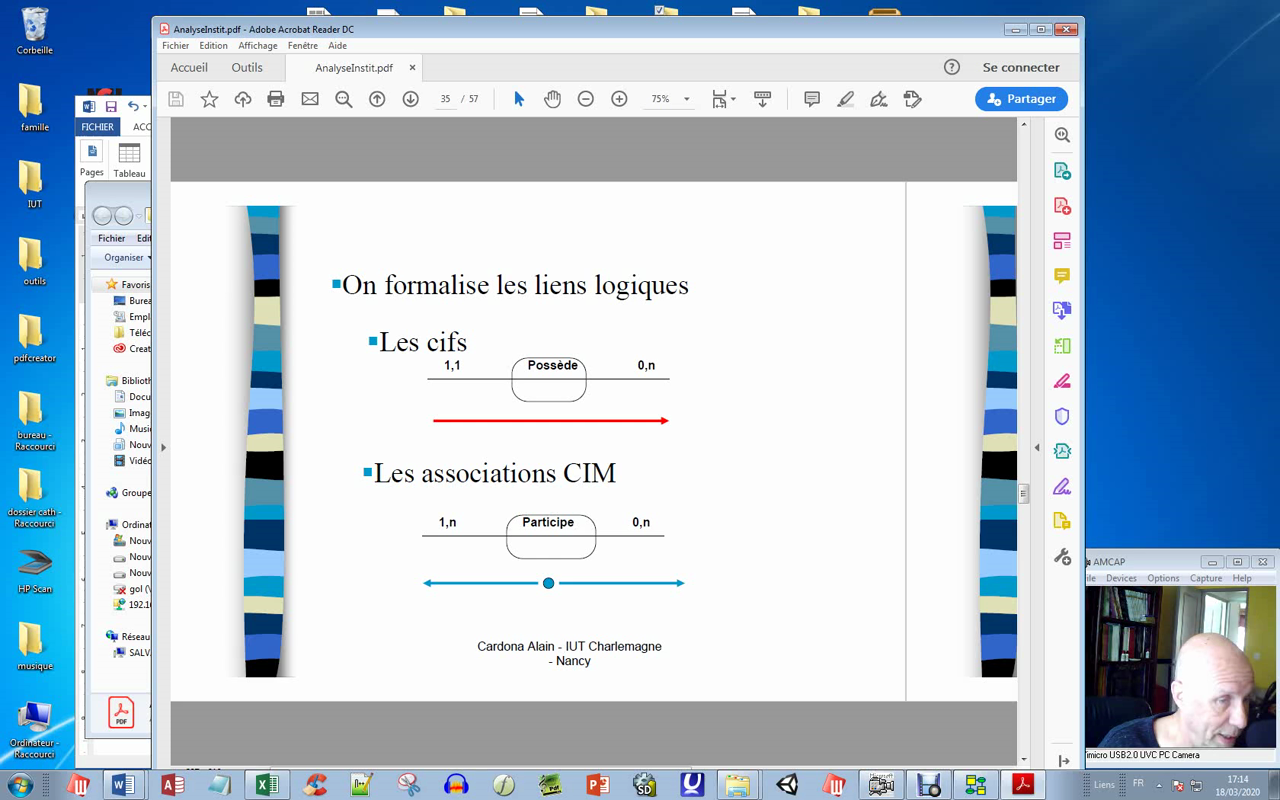Send the file by email envelope icon
The width and height of the screenshot is (1280, 800).
310,99
